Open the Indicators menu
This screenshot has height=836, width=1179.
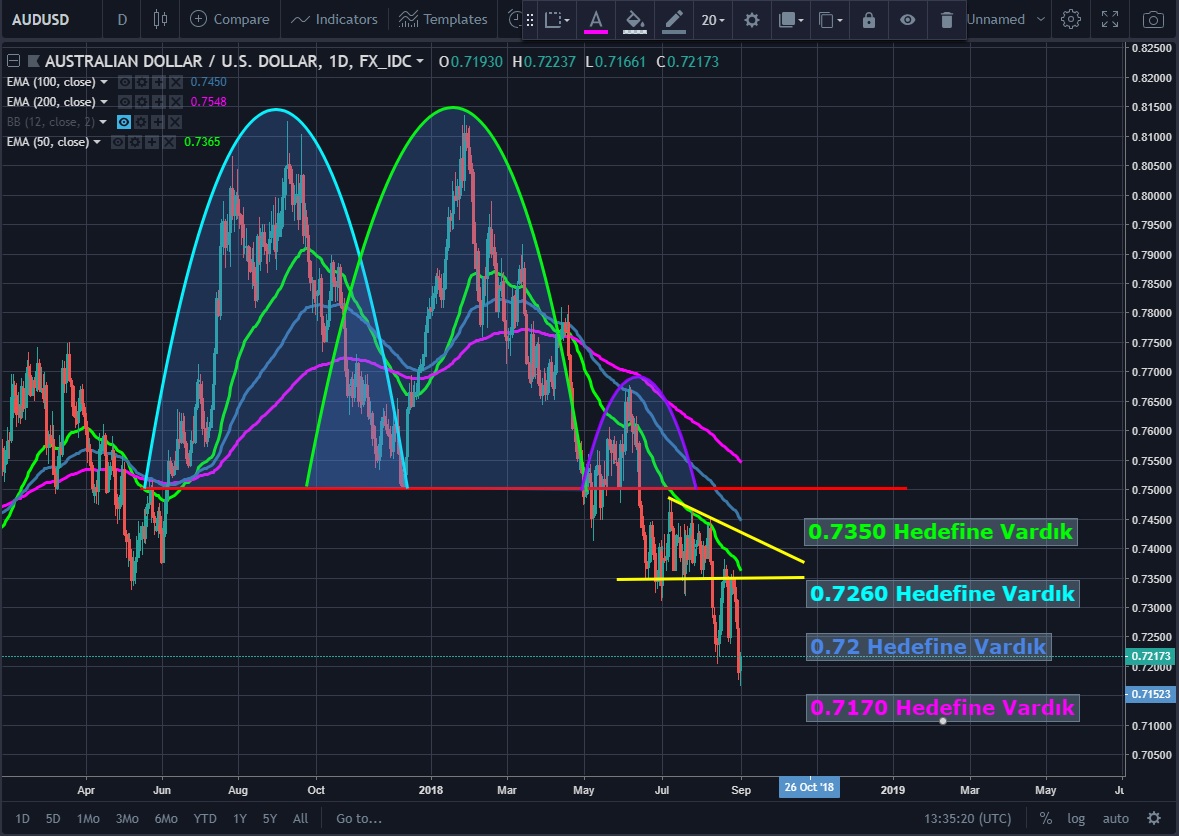335,19
